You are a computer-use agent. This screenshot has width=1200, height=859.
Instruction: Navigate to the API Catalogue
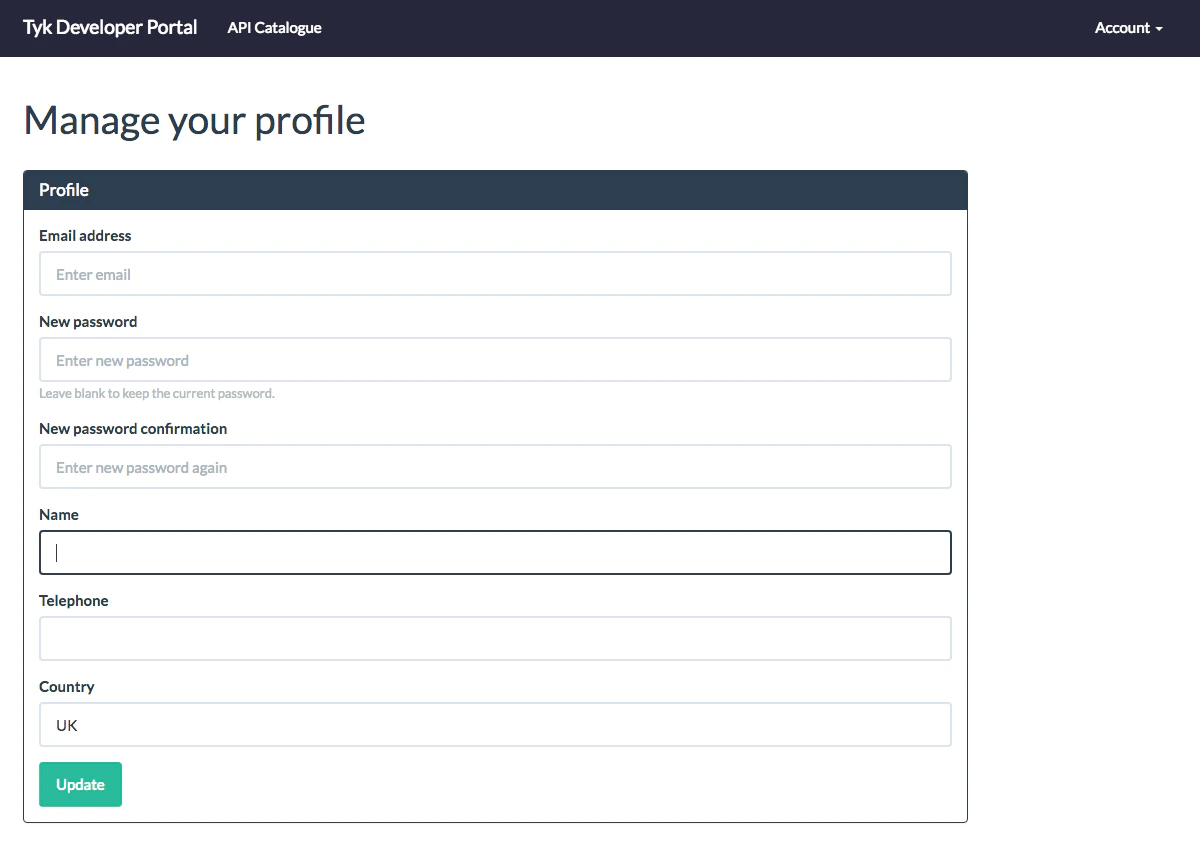pos(274,28)
